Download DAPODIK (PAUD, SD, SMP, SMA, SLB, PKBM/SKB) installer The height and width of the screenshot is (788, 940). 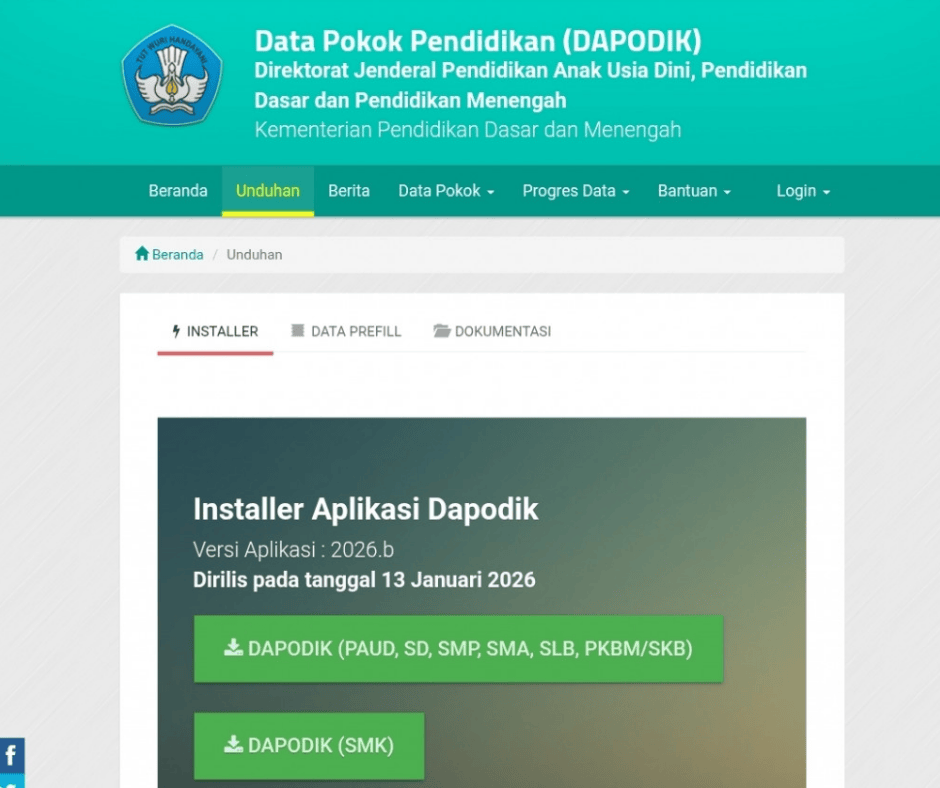pos(458,648)
